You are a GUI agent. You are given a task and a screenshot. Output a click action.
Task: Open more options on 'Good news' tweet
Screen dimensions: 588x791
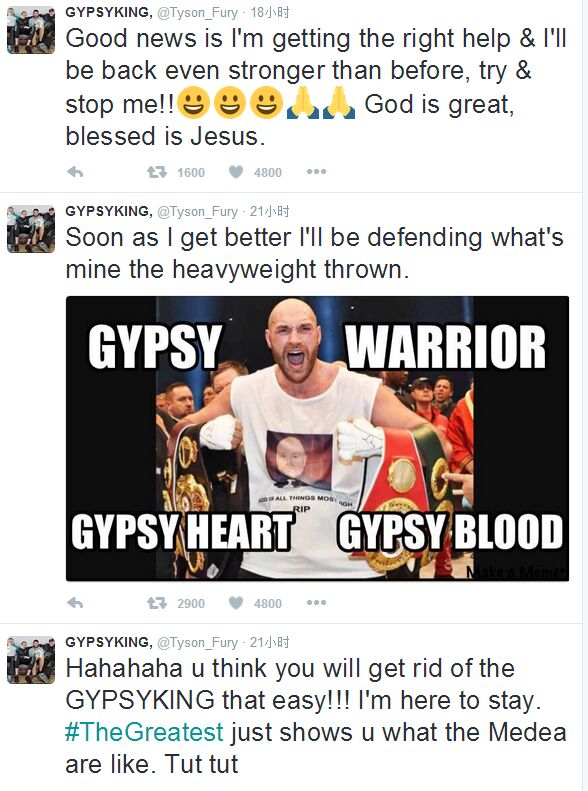(x=316, y=172)
